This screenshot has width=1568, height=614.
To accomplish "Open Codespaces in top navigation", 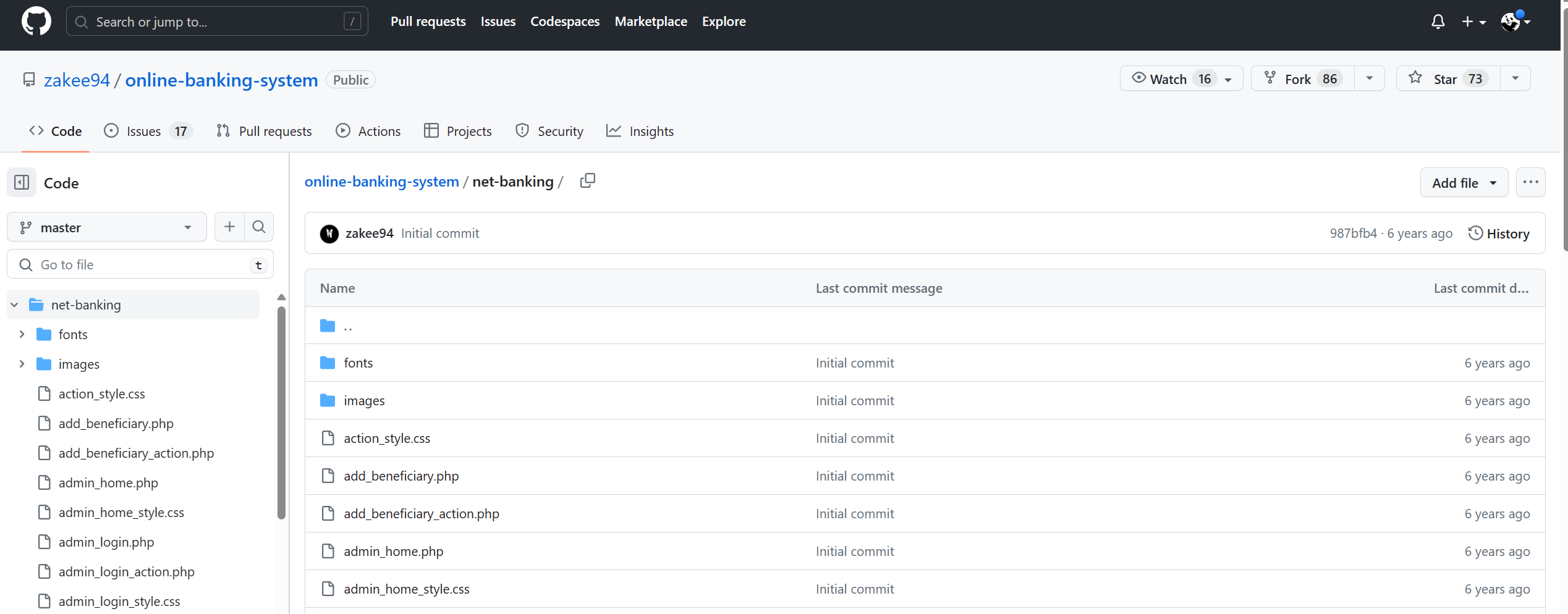I will tap(565, 22).
